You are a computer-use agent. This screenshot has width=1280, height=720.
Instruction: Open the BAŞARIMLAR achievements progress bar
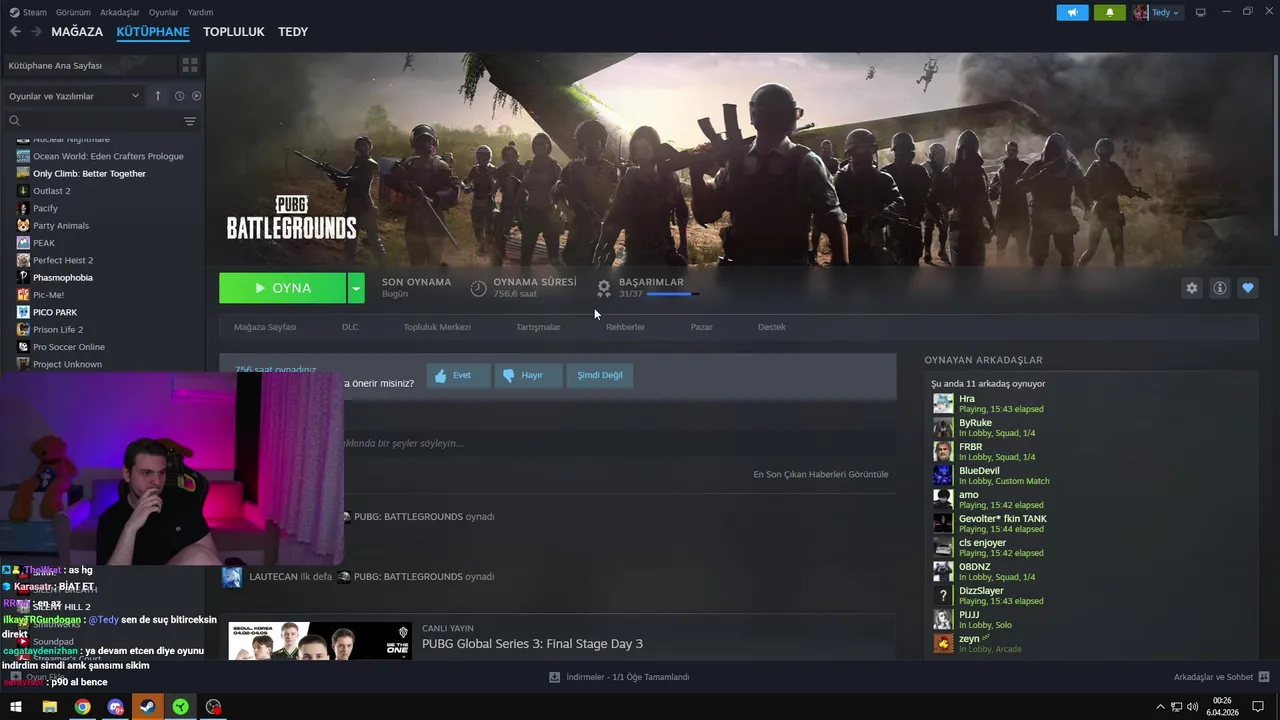[x=673, y=294]
